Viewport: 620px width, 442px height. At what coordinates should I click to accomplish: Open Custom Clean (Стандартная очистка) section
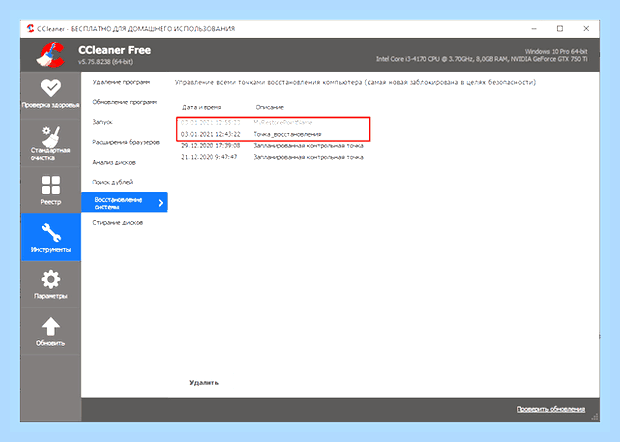coord(50,143)
